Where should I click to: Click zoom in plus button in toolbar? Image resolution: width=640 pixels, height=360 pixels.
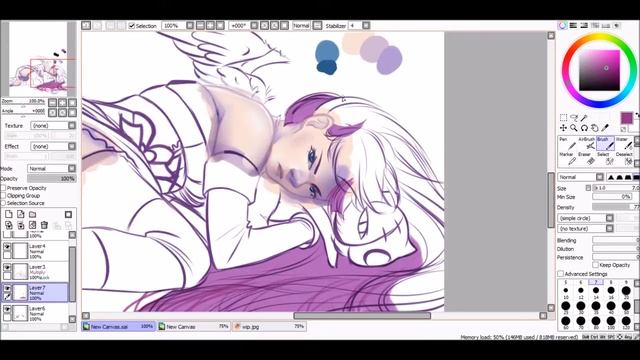[x=210, y=25]
